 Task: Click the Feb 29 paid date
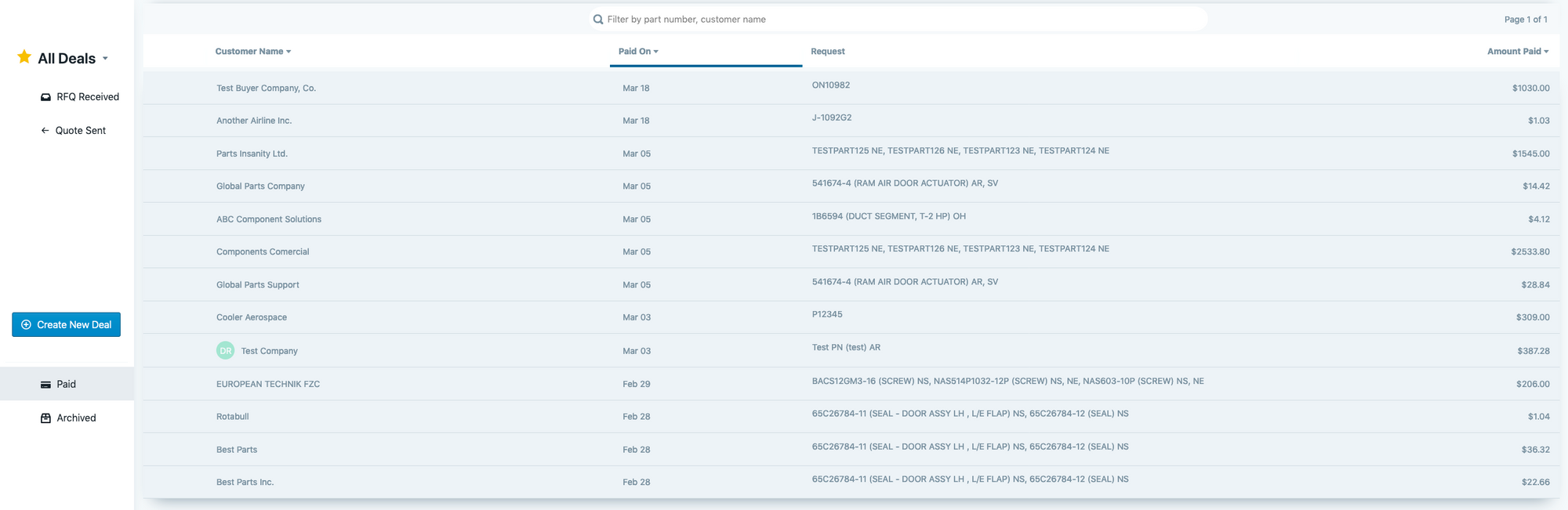[636, 385]
